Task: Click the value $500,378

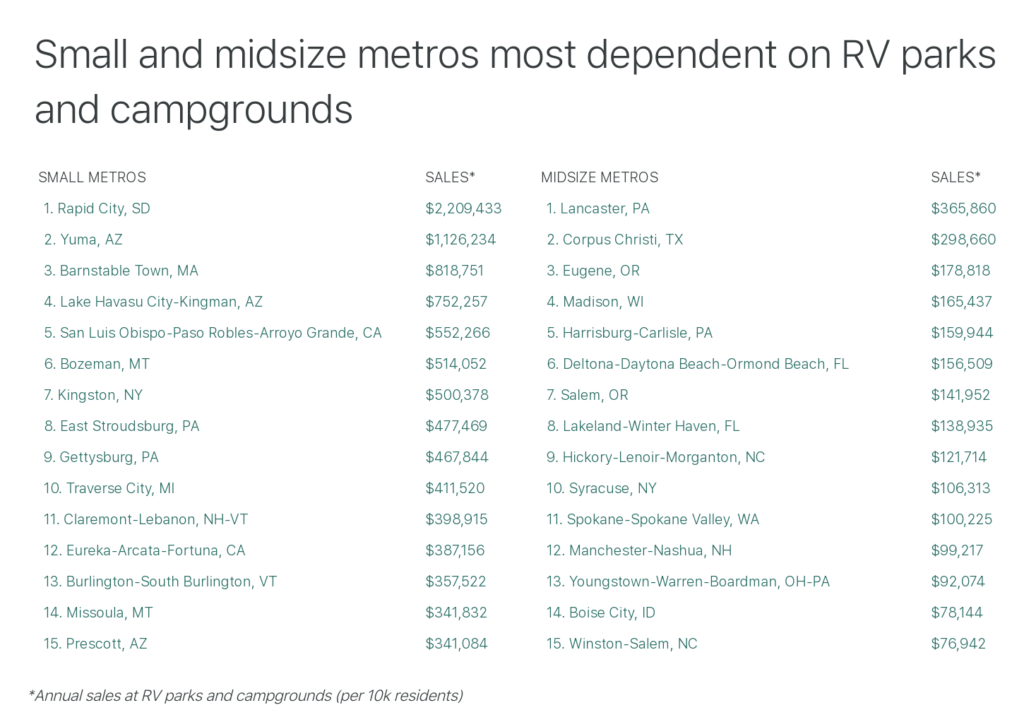Action: [x=456, y=395]
